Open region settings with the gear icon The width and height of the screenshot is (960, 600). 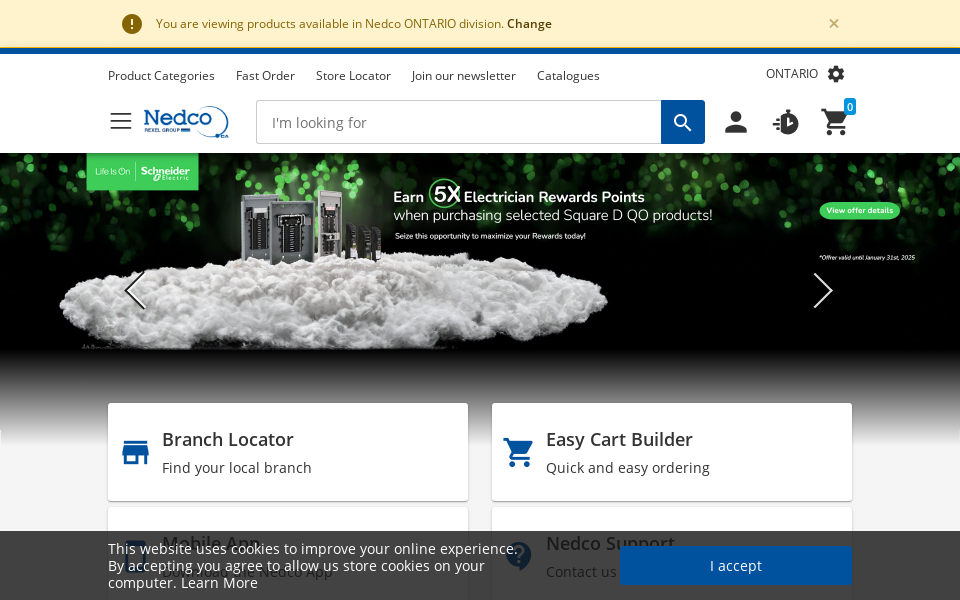click(836, 73)
